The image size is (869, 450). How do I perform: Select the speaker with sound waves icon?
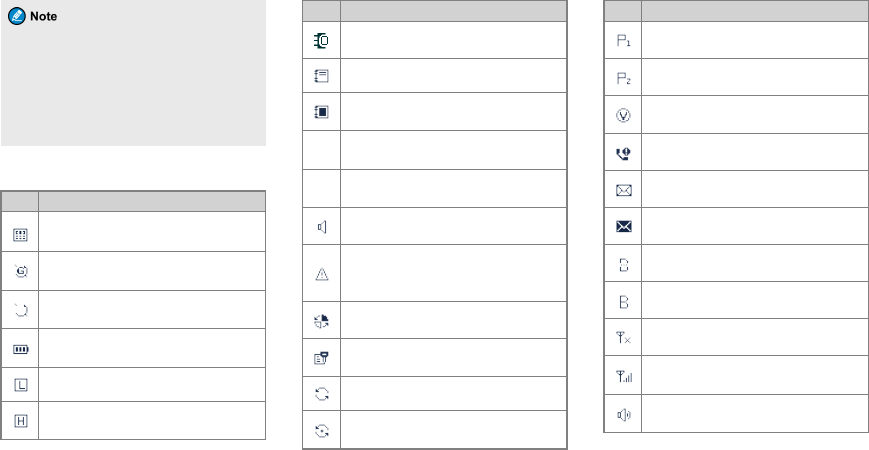(623, 415)
